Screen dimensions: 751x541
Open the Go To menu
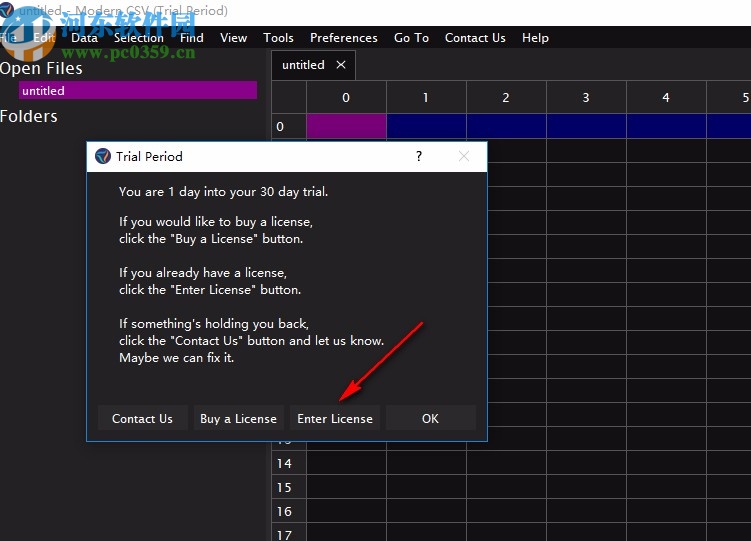coord(411,38)
